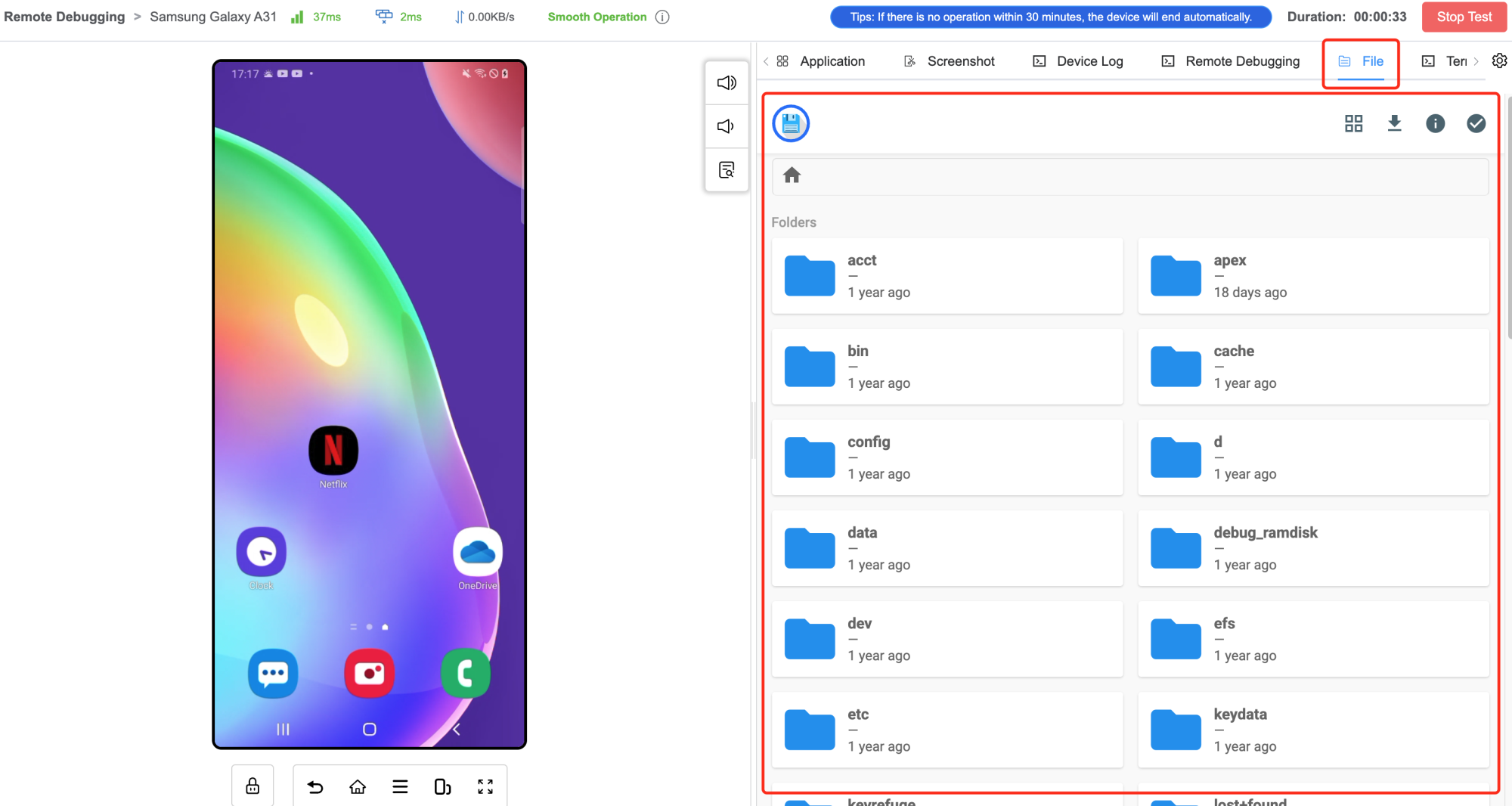Screen dimensions: 1512x806
Task: Select the File tab
Action: click(x=1361, y=61)
